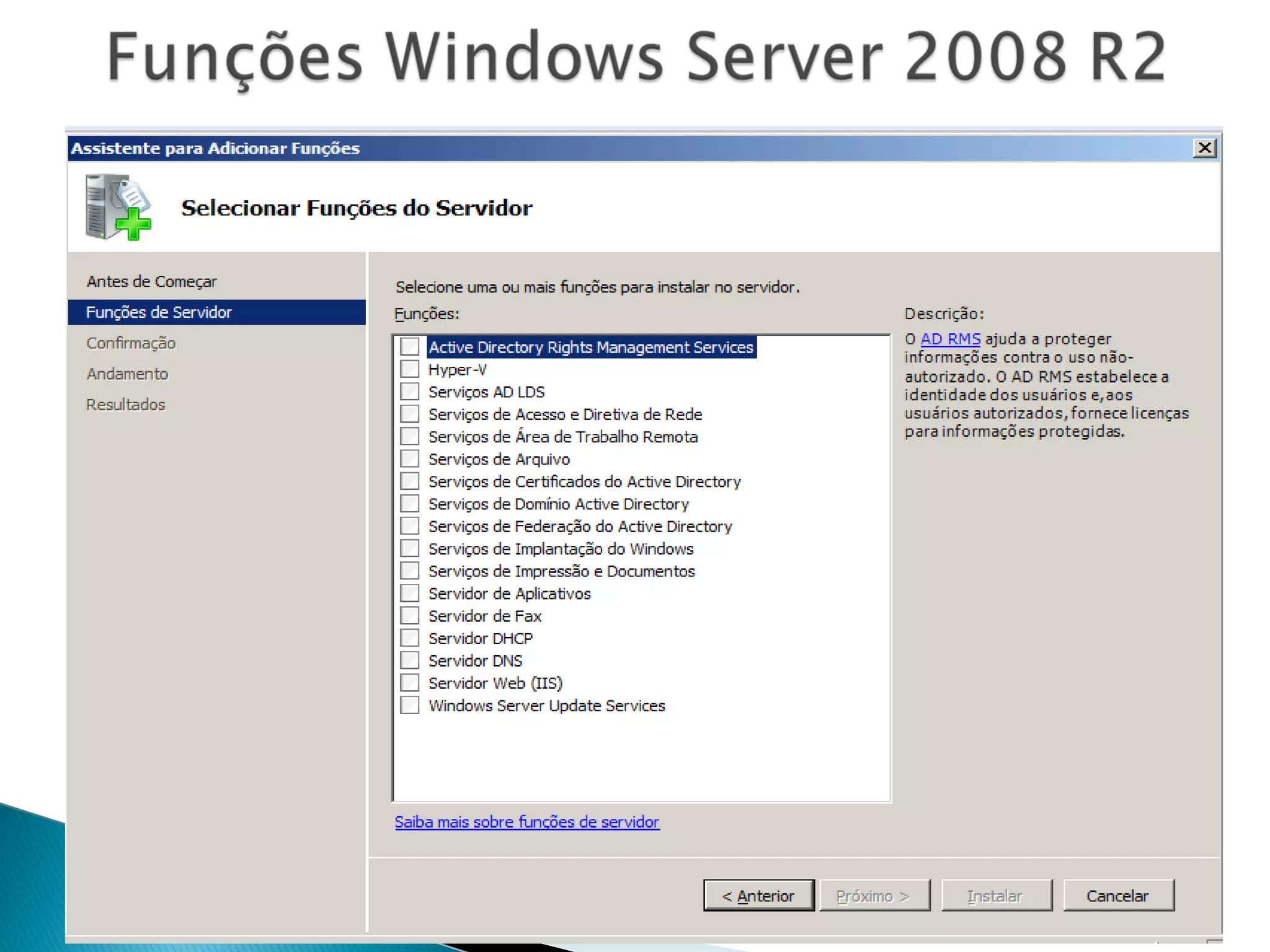Viewport: 1270px width, 952px height.
Task: Tick Windows Server Update Services checkbox
Action: pyautogui.click(x=409, y=705)
